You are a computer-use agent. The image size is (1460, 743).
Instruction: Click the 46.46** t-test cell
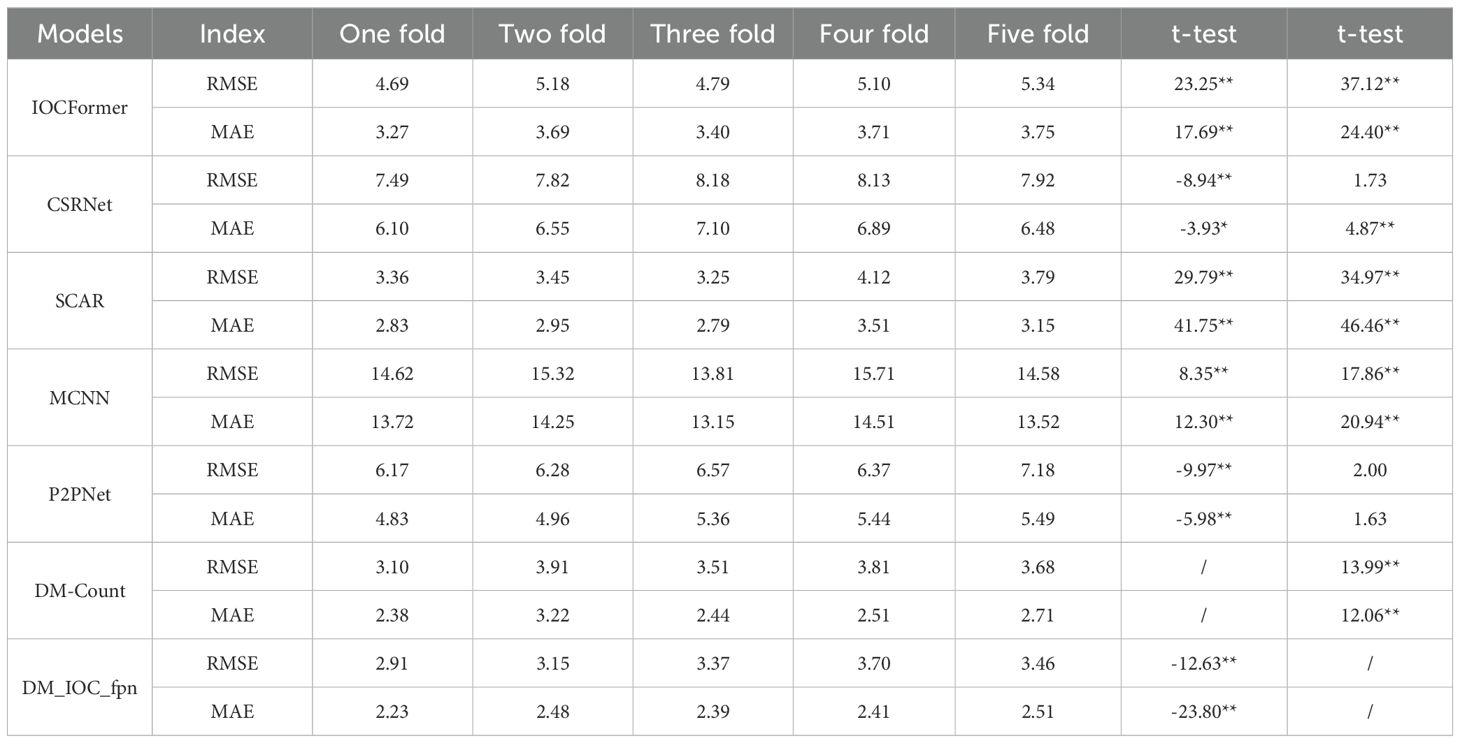[1369, 325]
